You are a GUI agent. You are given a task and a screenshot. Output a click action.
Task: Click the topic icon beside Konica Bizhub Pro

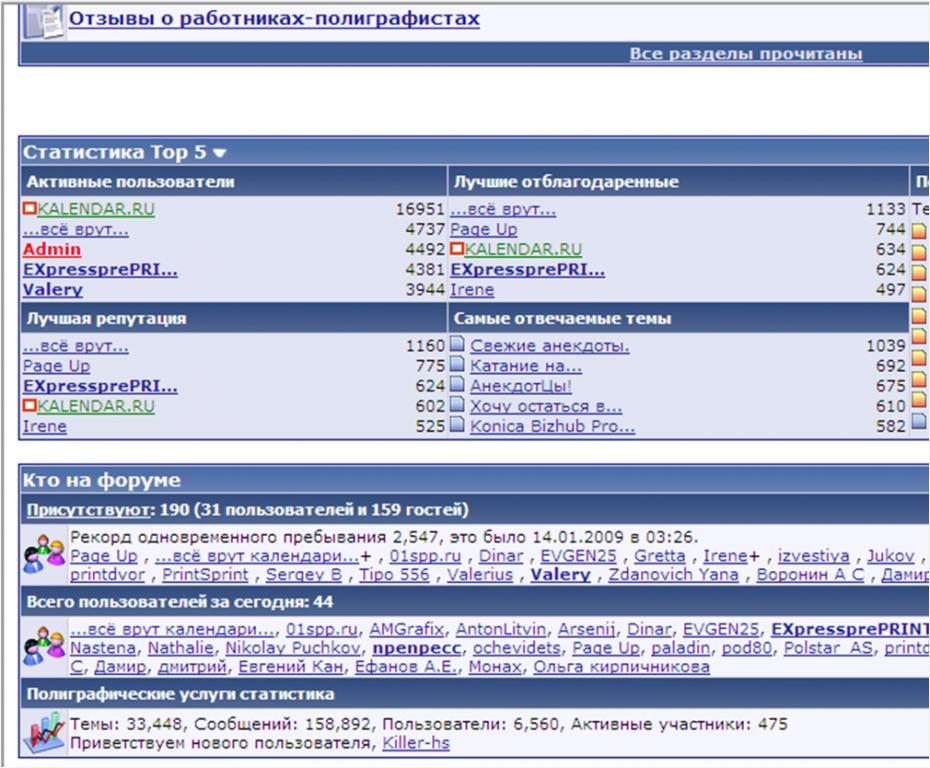point(458,427)
